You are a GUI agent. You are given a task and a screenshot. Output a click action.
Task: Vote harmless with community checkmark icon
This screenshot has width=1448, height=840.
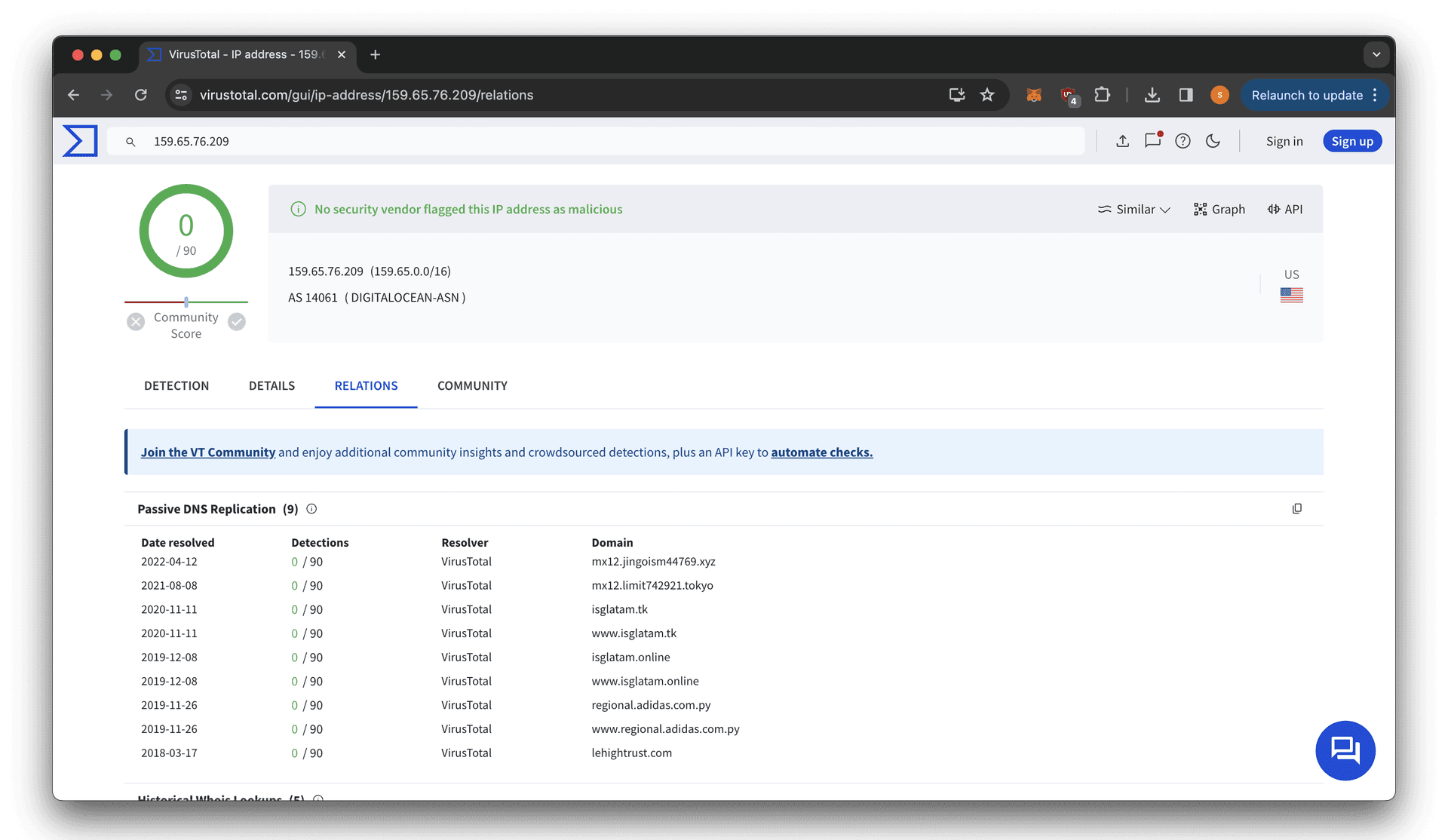click(x=237, y=322)
